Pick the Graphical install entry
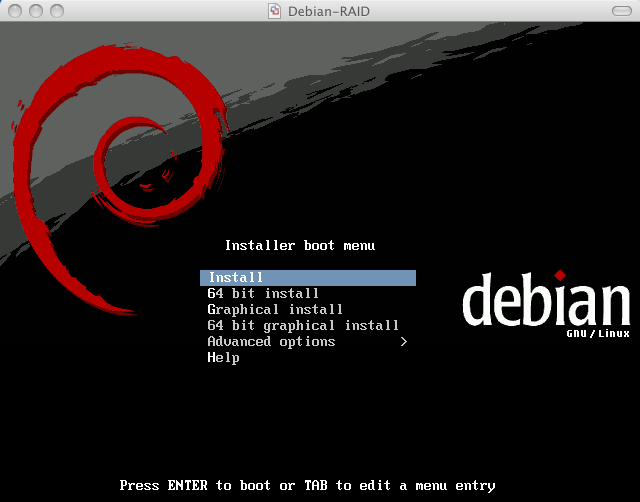 (x=275, y=310)
